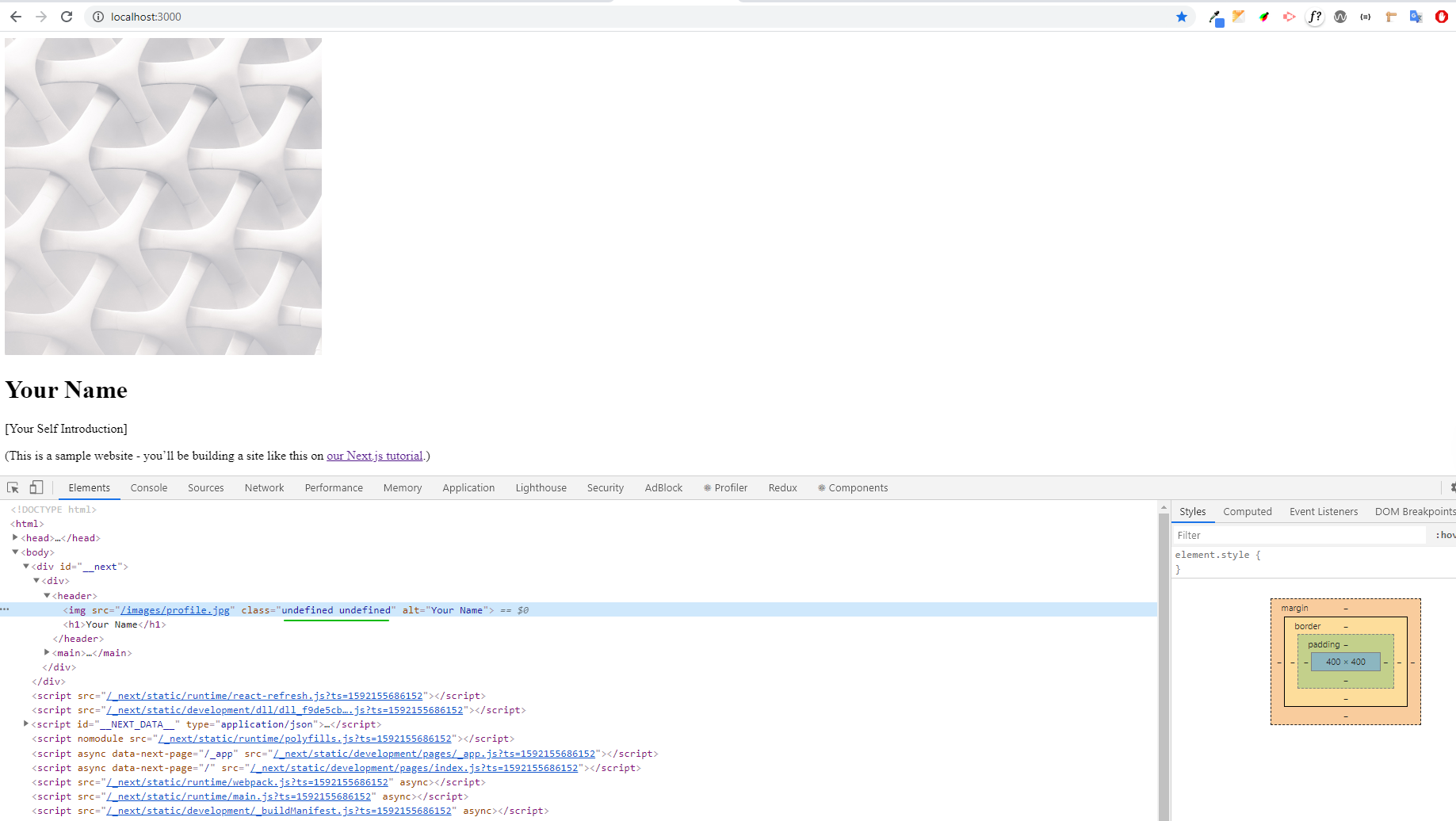
Task: Click the /images/profile.jpg source link
Action: [175, 609]
